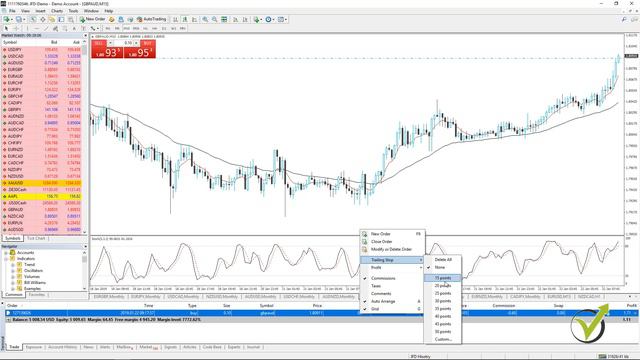Open the Tools menu
The width and height of the screenshot is (640, 360).
(x=73, y=11)
